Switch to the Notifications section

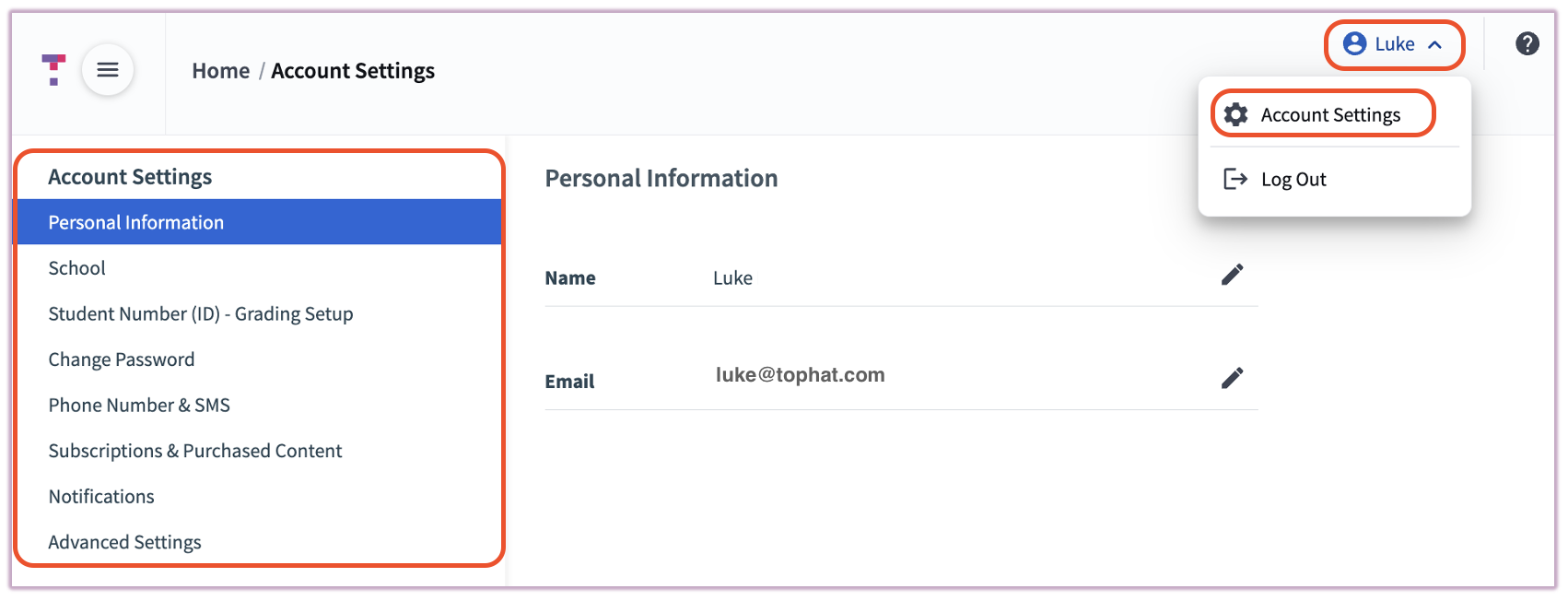point(101,496)
